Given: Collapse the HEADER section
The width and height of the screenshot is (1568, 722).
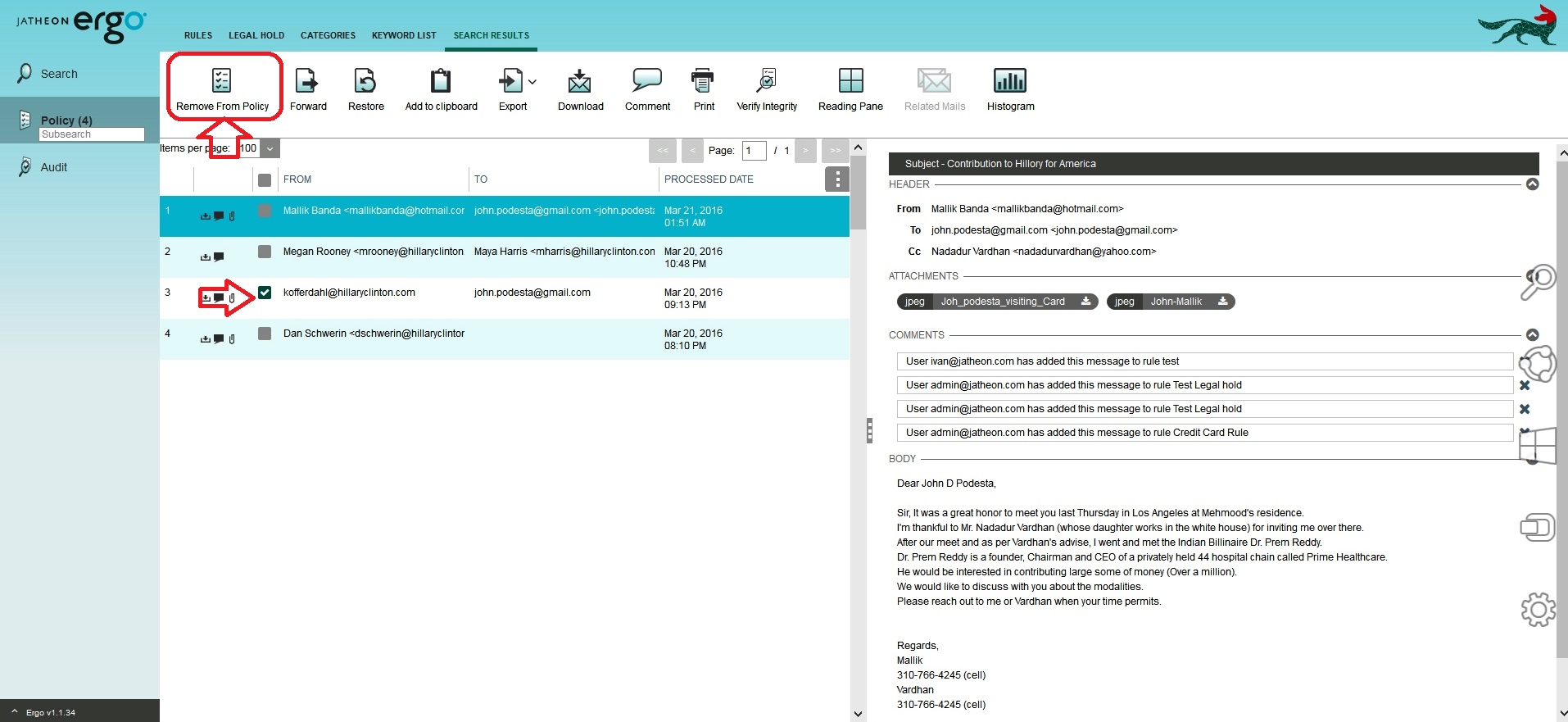Looking at the screenshot, I should pyautogui.click(x=1532, y=184).
